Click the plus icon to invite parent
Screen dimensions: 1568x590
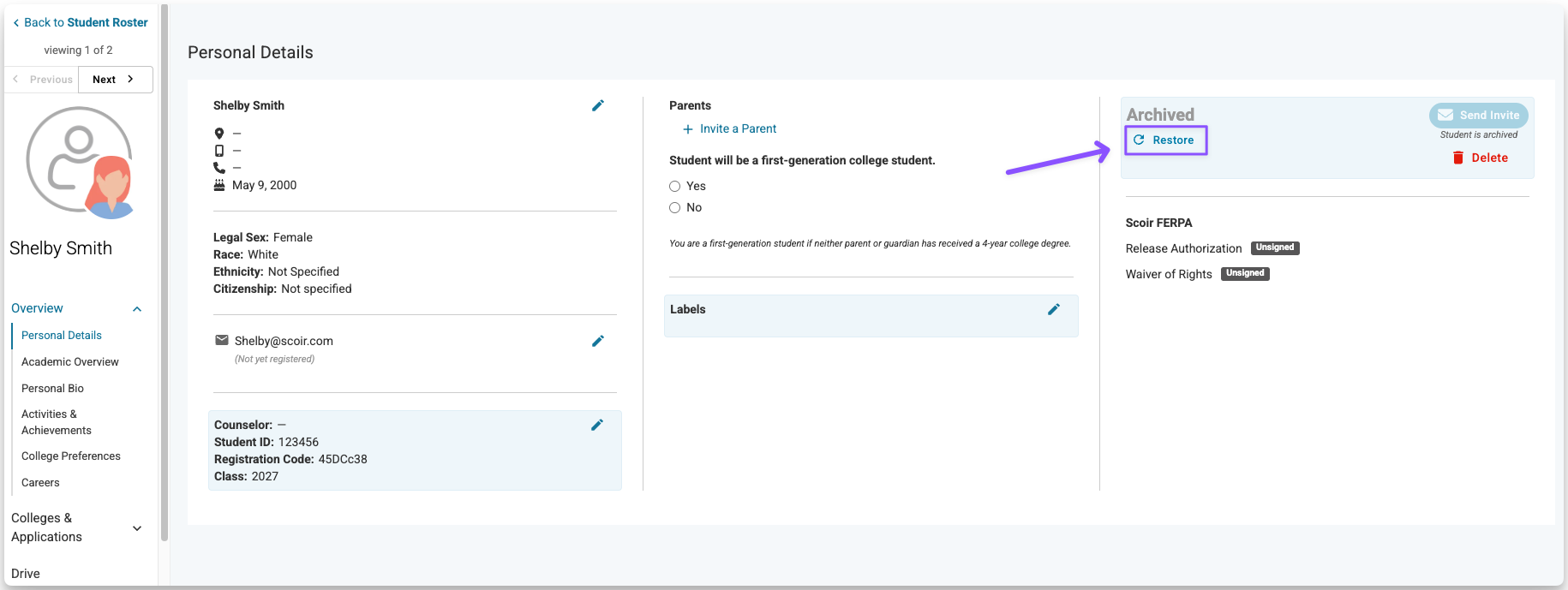(687, 129)
